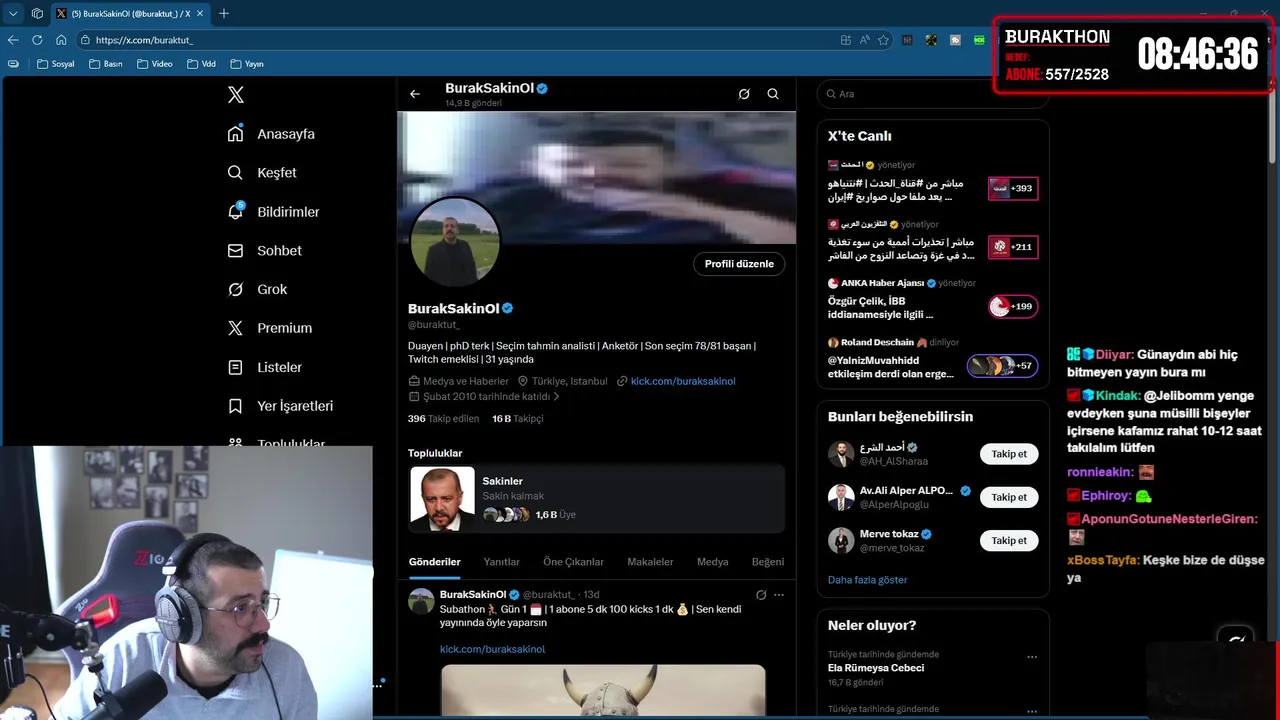Join live space with +393 listeners
This screenshot has width=1280, height=720.
click(1013, 188)
